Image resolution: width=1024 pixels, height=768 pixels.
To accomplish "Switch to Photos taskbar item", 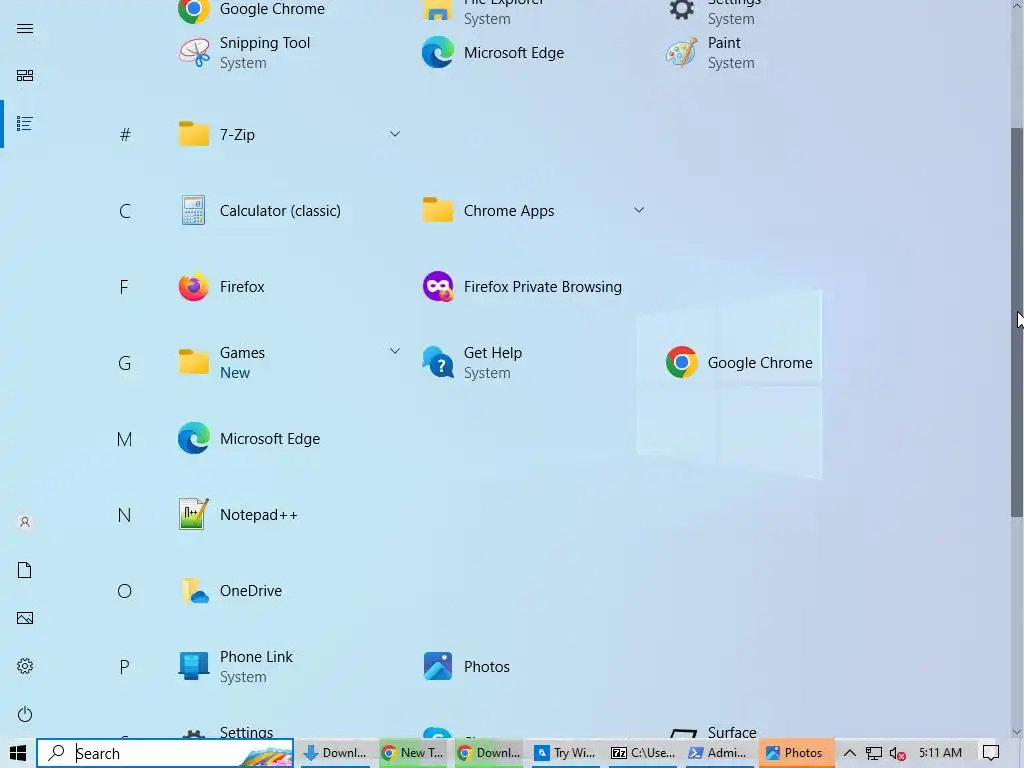I will (x=795, y=753).
